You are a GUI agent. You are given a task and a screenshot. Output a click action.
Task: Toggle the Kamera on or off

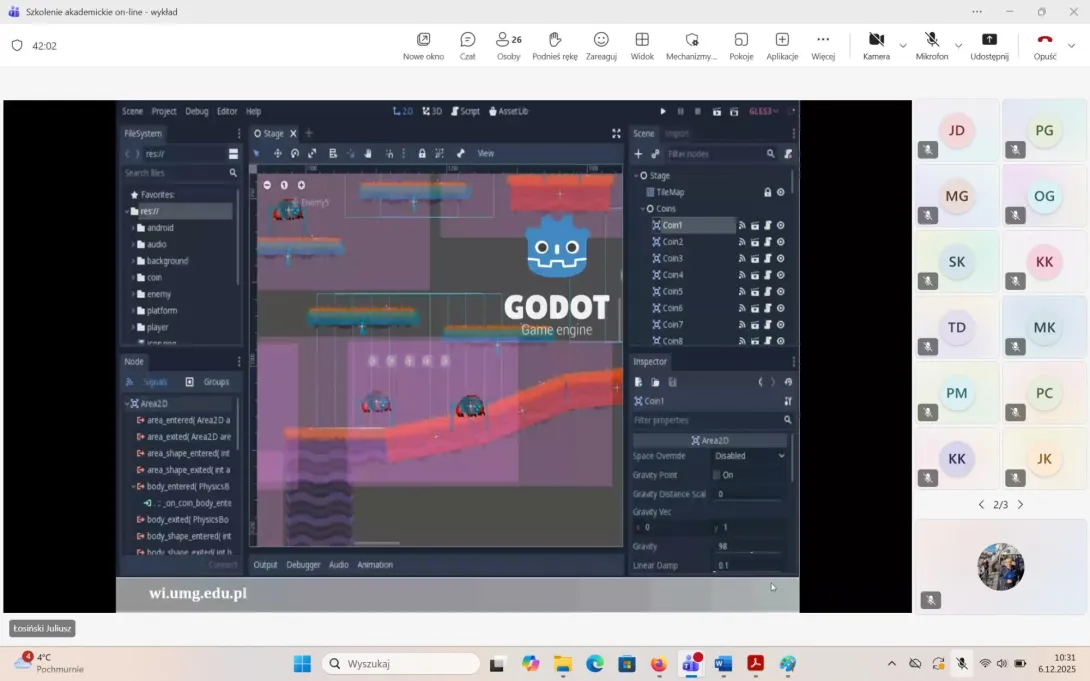coord(876,45)
